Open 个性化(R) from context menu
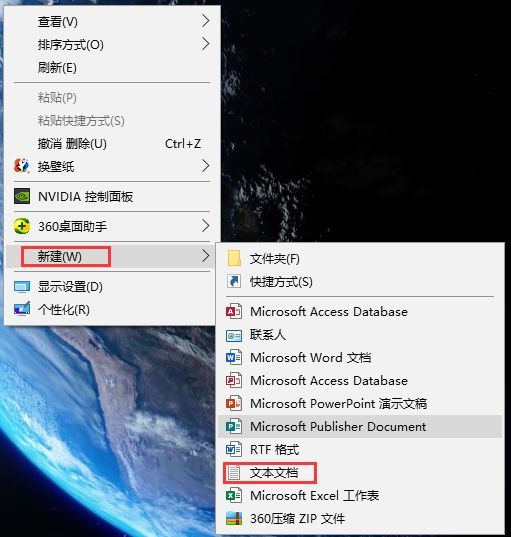The image size is (511, 537). click(x=112, y=310)
